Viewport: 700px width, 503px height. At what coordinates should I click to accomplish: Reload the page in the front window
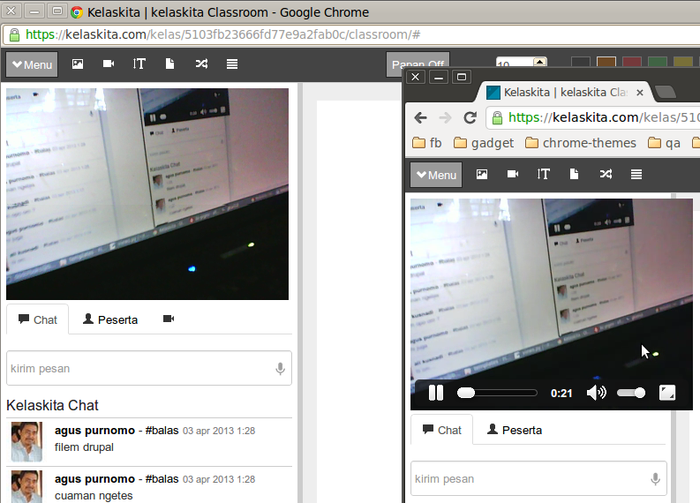coord(470,118)
